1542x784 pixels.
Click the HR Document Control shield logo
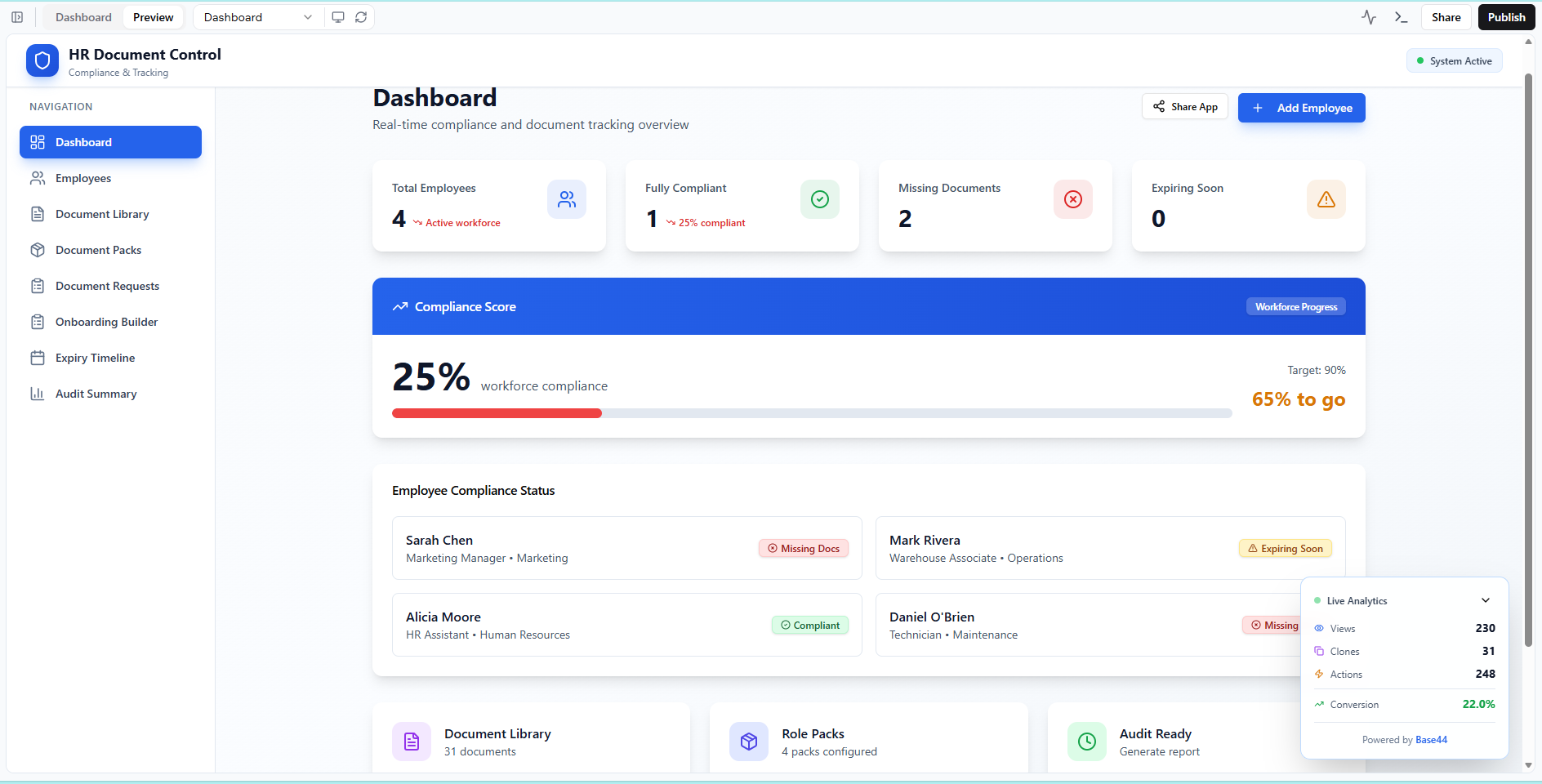(42, 60)
